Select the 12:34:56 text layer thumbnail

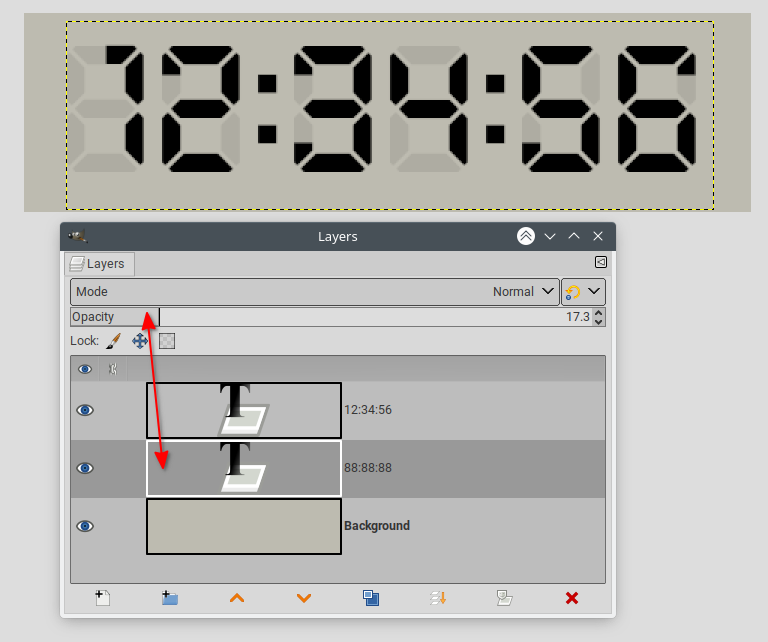[244, 410]
